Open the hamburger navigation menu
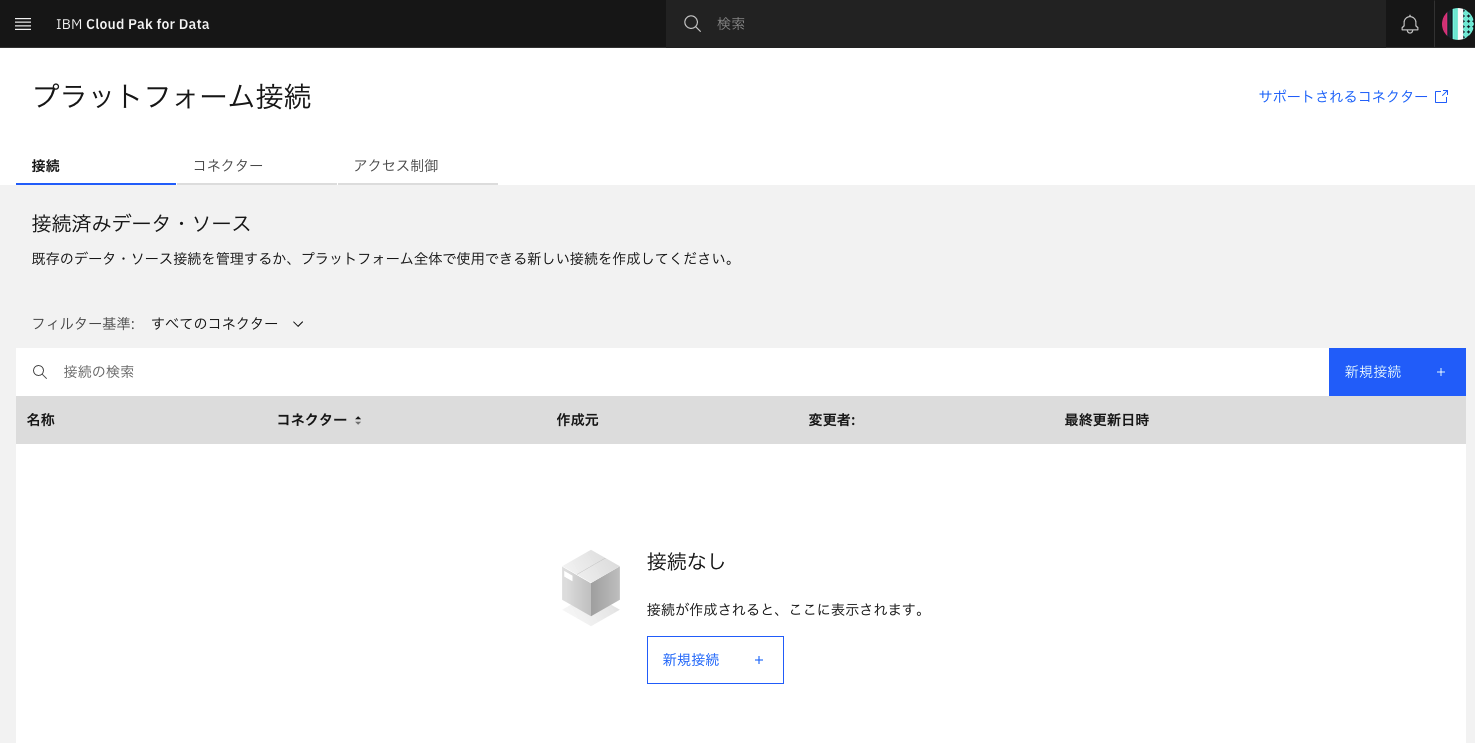The width and height of the screenshot is (1475, 743). coord(22,23)
